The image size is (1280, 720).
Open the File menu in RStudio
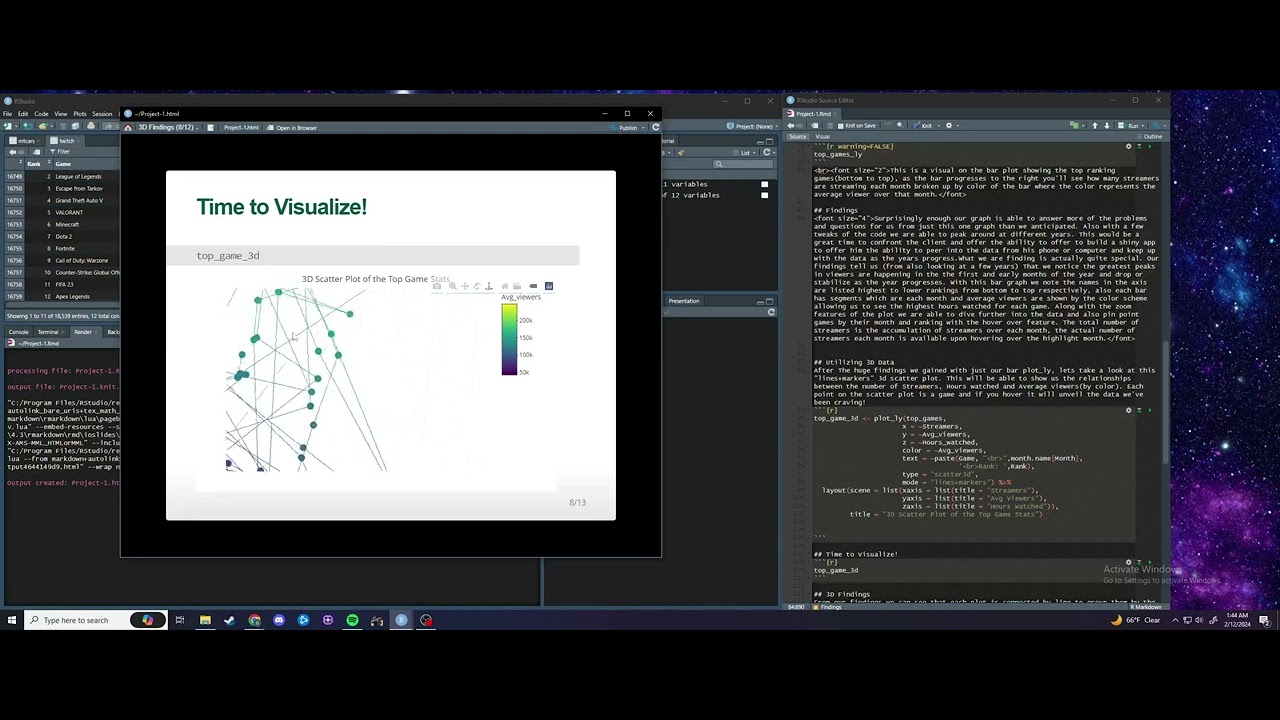pyautogui.click(x=8, y=114)
